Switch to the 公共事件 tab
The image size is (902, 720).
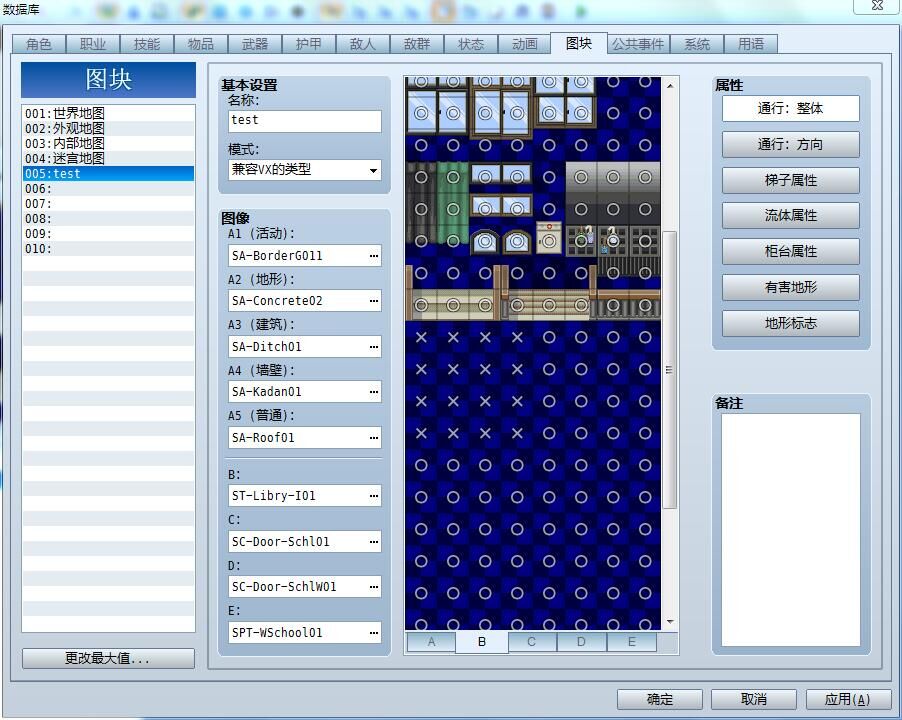coord(638,44)
